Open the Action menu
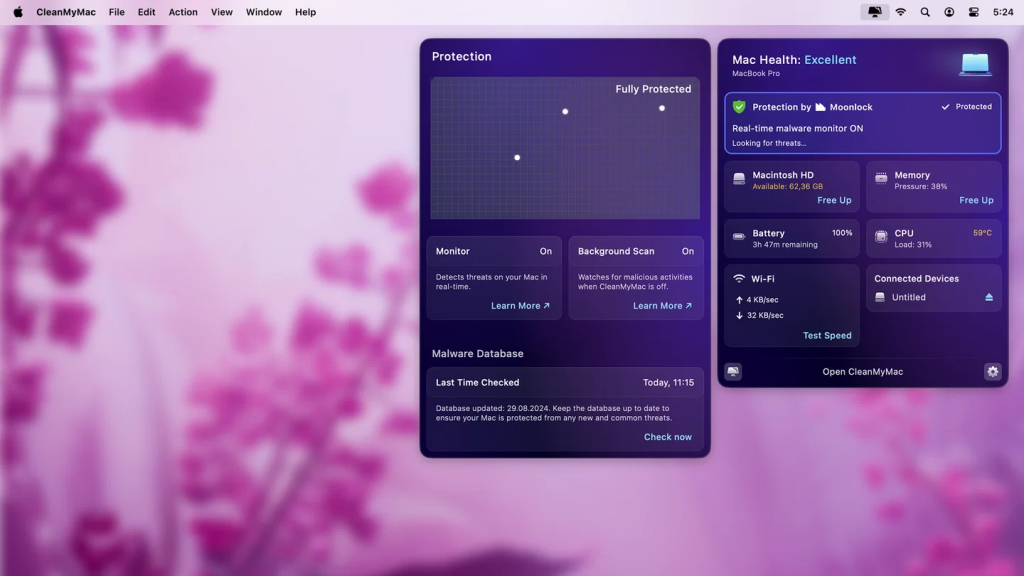1024x576 pixels. [183, 12]
